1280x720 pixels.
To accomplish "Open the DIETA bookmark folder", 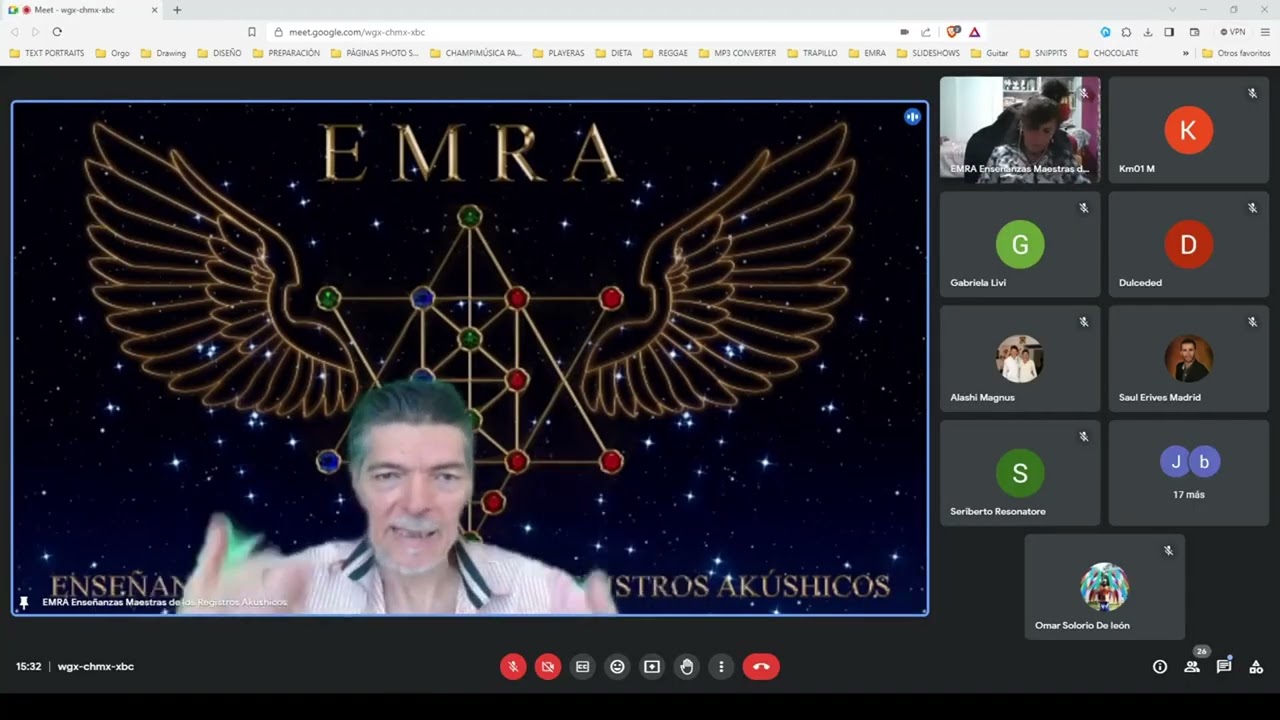I will click(x=614, y=53).
